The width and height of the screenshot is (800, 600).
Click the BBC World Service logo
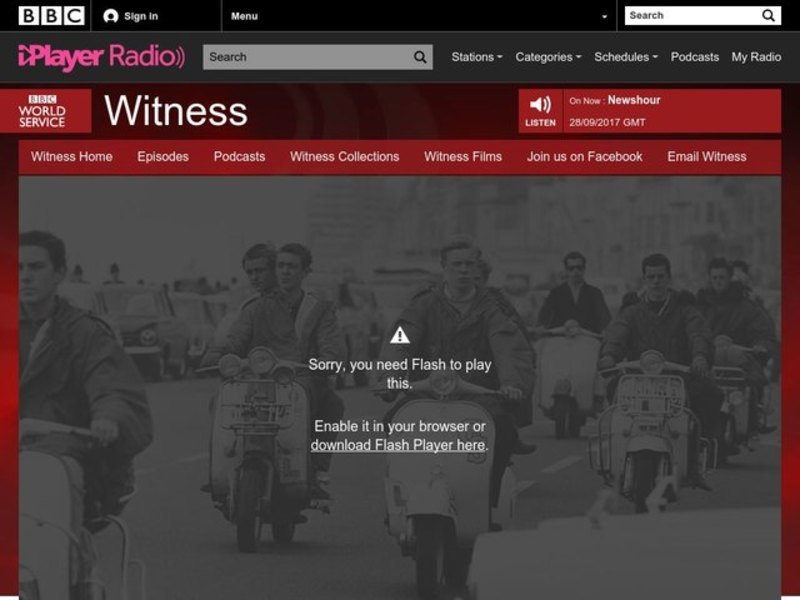click(42, 111)
